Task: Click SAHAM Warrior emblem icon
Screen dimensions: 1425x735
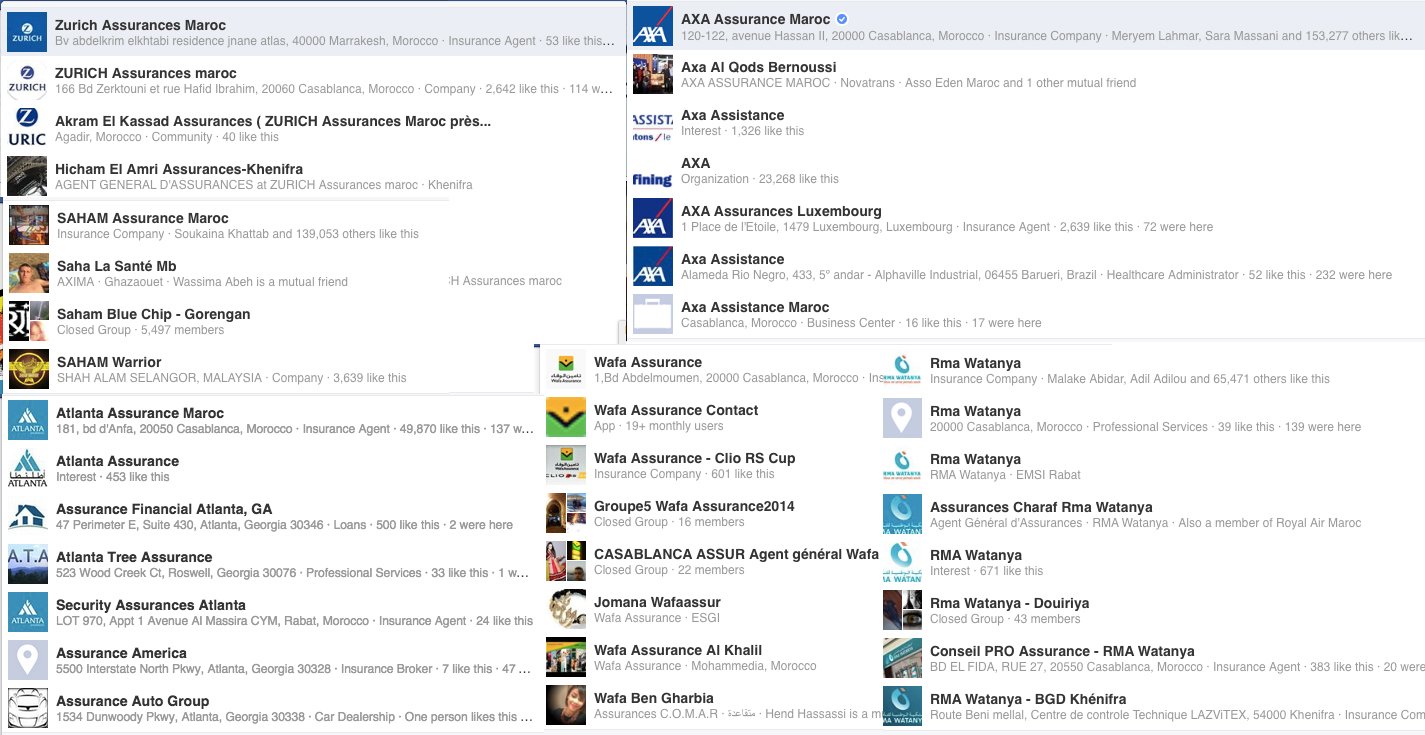Action: [28, 369]
